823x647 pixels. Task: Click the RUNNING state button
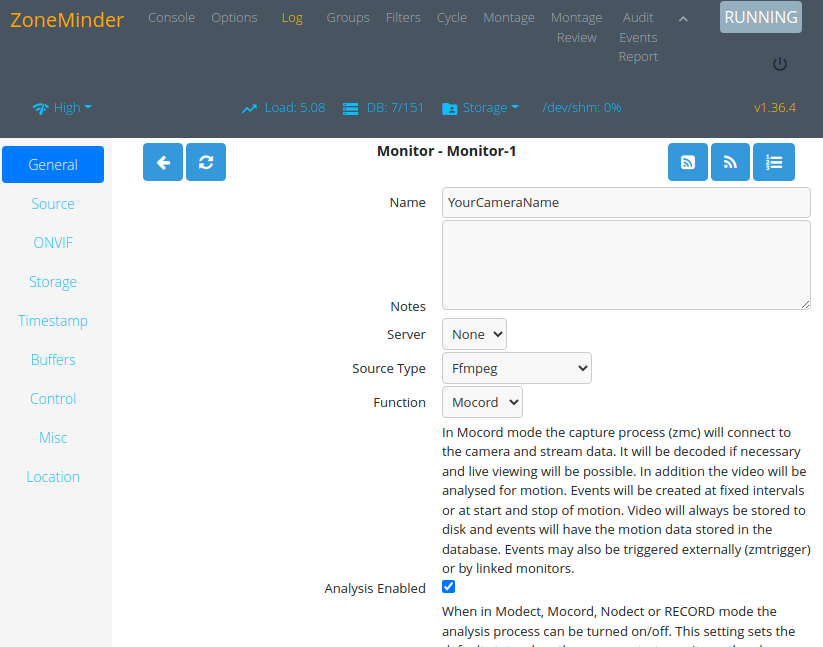pyautogui.click(x=761, y=17)
